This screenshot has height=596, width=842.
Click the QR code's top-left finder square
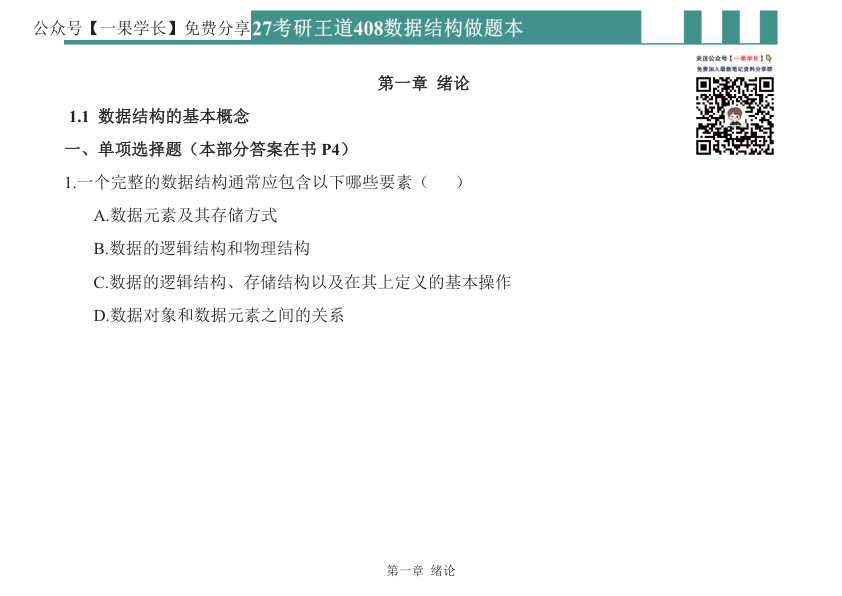pos(703,85)
